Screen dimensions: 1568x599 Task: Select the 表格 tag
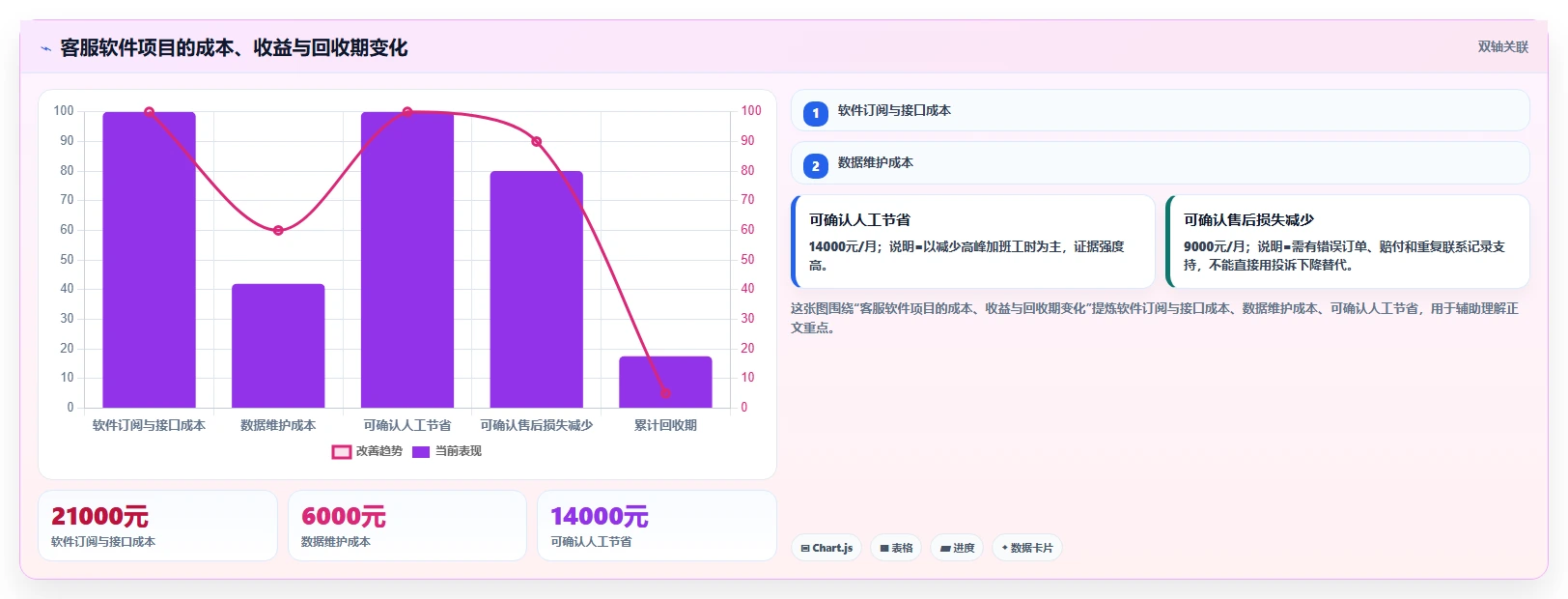click(x=896, y=548)
